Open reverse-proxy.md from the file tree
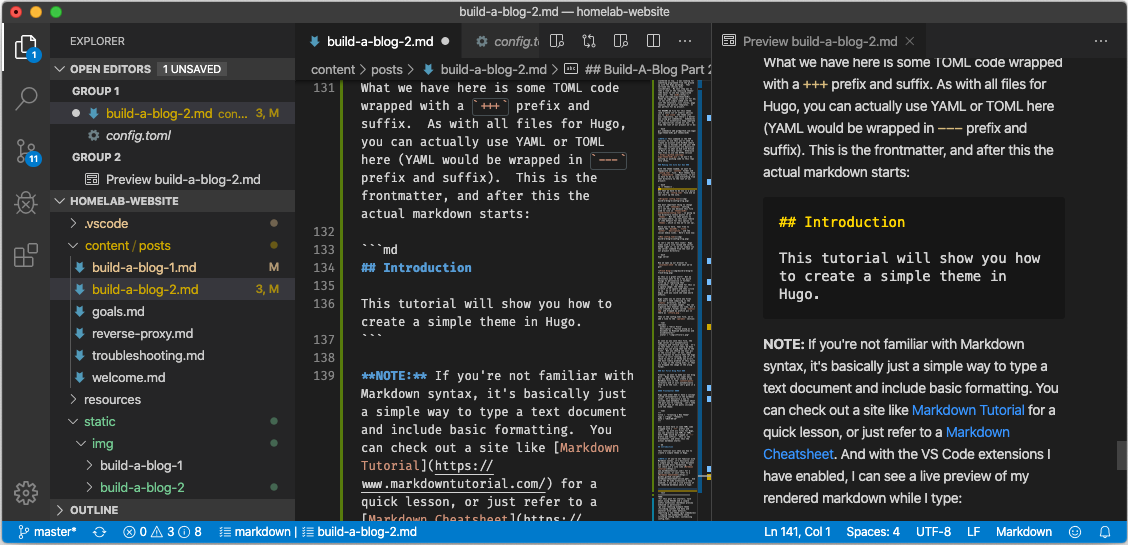This screenshot has width=1128, height=545. pyautogui.click(x=173, y=334)
